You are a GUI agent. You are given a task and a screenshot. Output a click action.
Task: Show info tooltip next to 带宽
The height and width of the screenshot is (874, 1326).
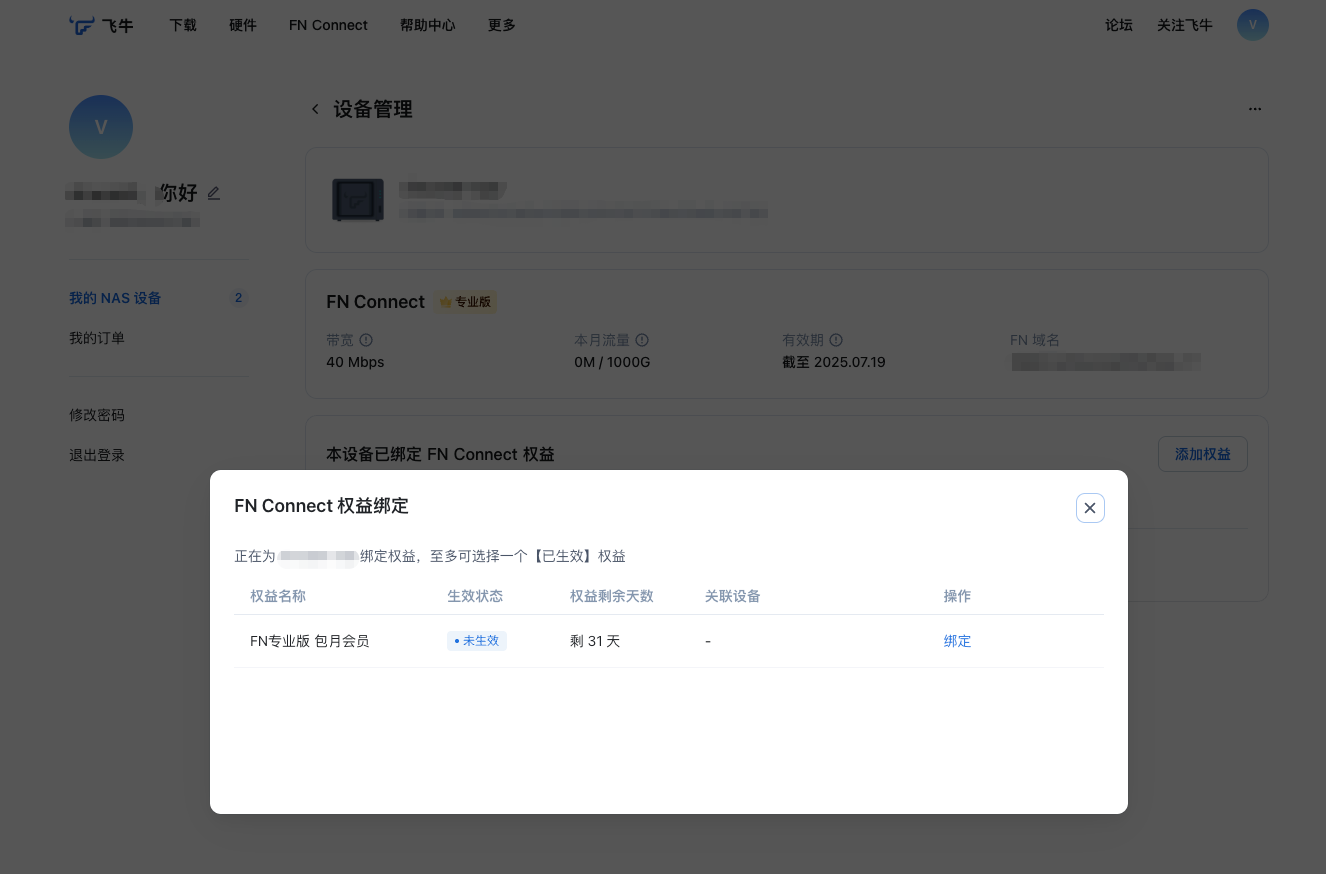[x=366, y=340]
